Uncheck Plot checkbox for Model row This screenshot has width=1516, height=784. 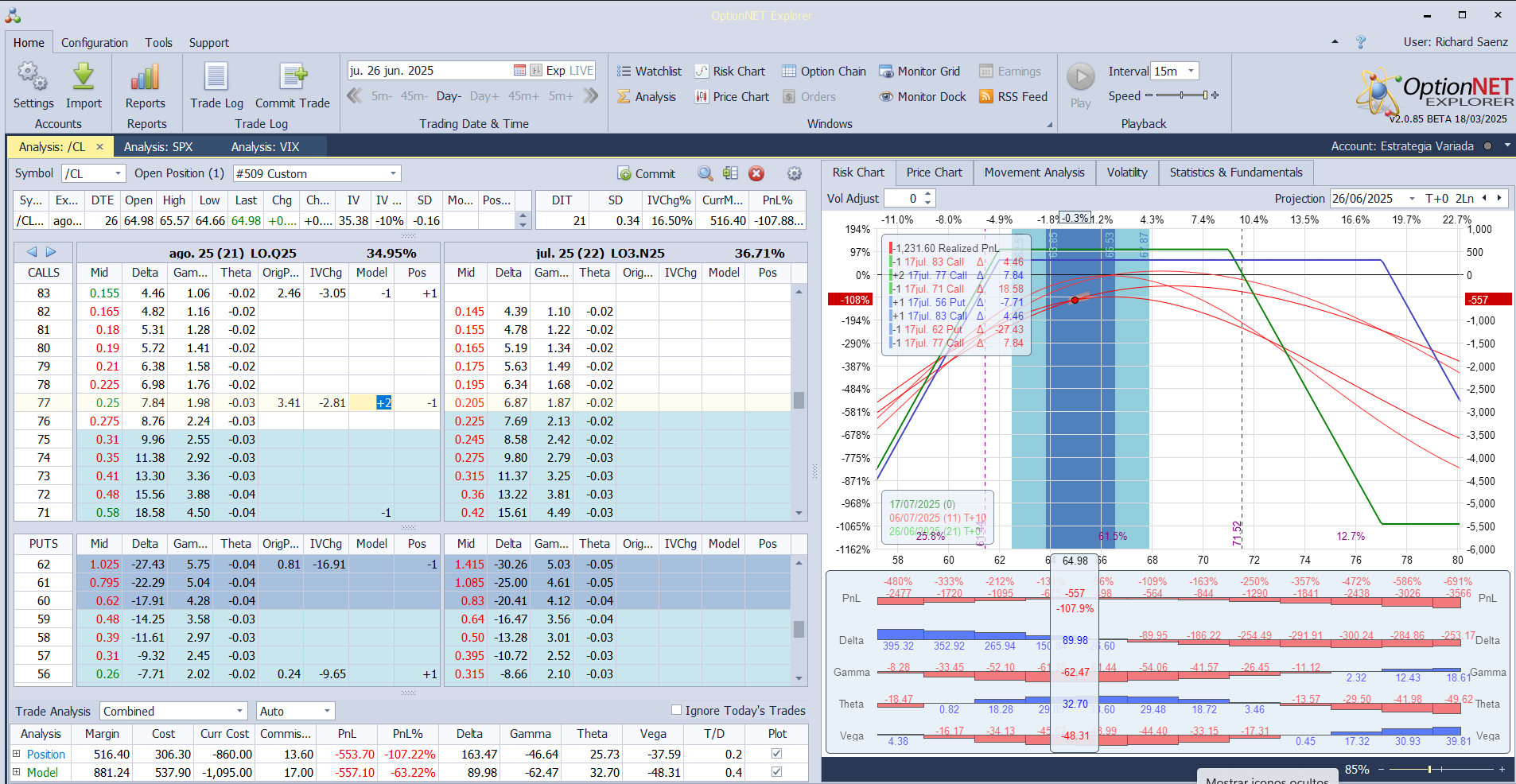(776, 772)
